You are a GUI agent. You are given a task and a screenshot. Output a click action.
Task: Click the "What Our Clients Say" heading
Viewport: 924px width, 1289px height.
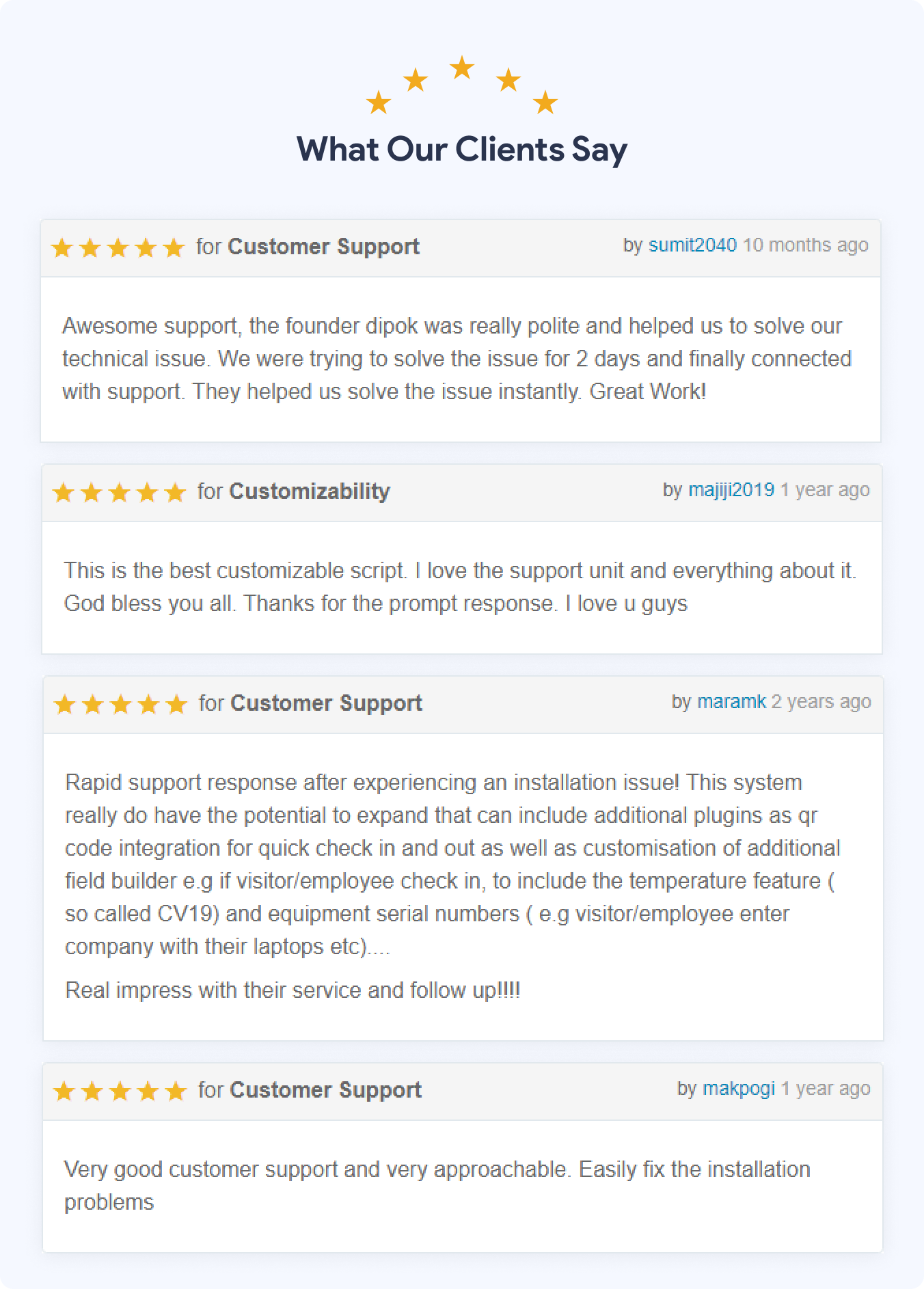(462, 150)
